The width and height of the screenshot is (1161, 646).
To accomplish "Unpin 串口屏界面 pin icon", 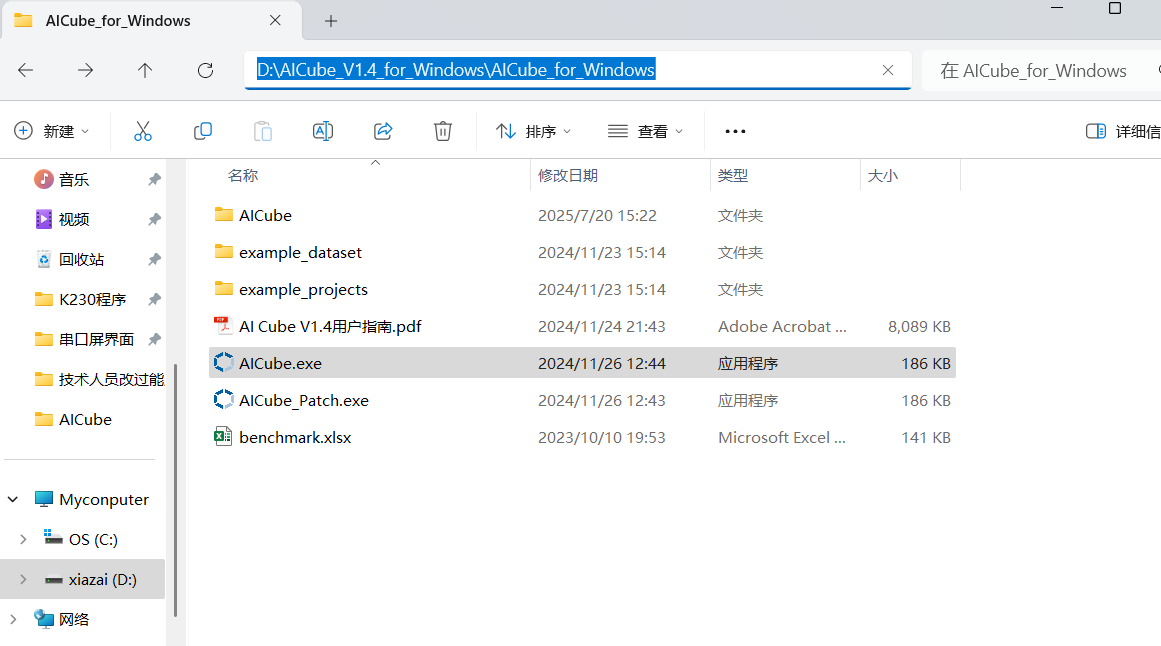I will (x=154, y=339).
